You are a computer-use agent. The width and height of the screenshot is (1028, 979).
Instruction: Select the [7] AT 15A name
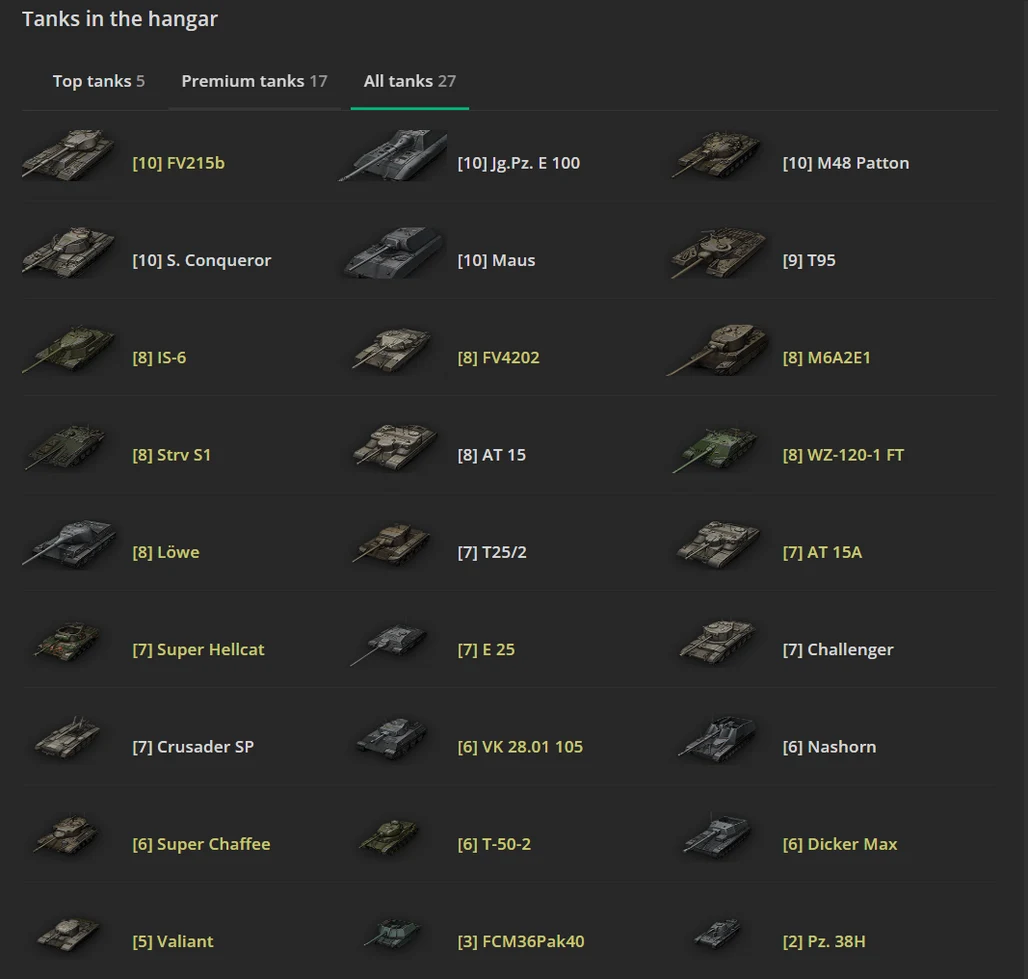(822, 552)
